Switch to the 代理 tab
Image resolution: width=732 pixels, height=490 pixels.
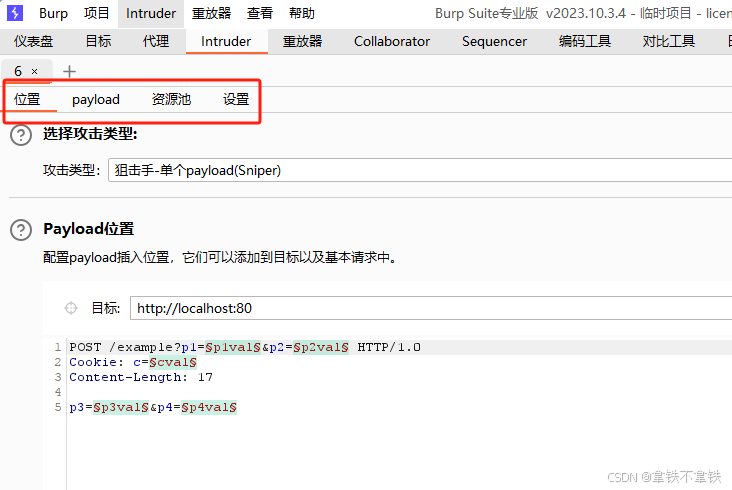pos(156,41)
